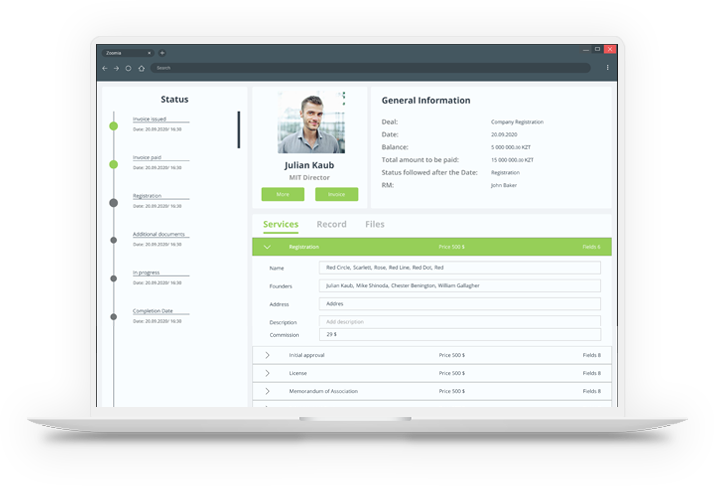
Task: Click the browser forward arrow
Action: click(117, 68)
